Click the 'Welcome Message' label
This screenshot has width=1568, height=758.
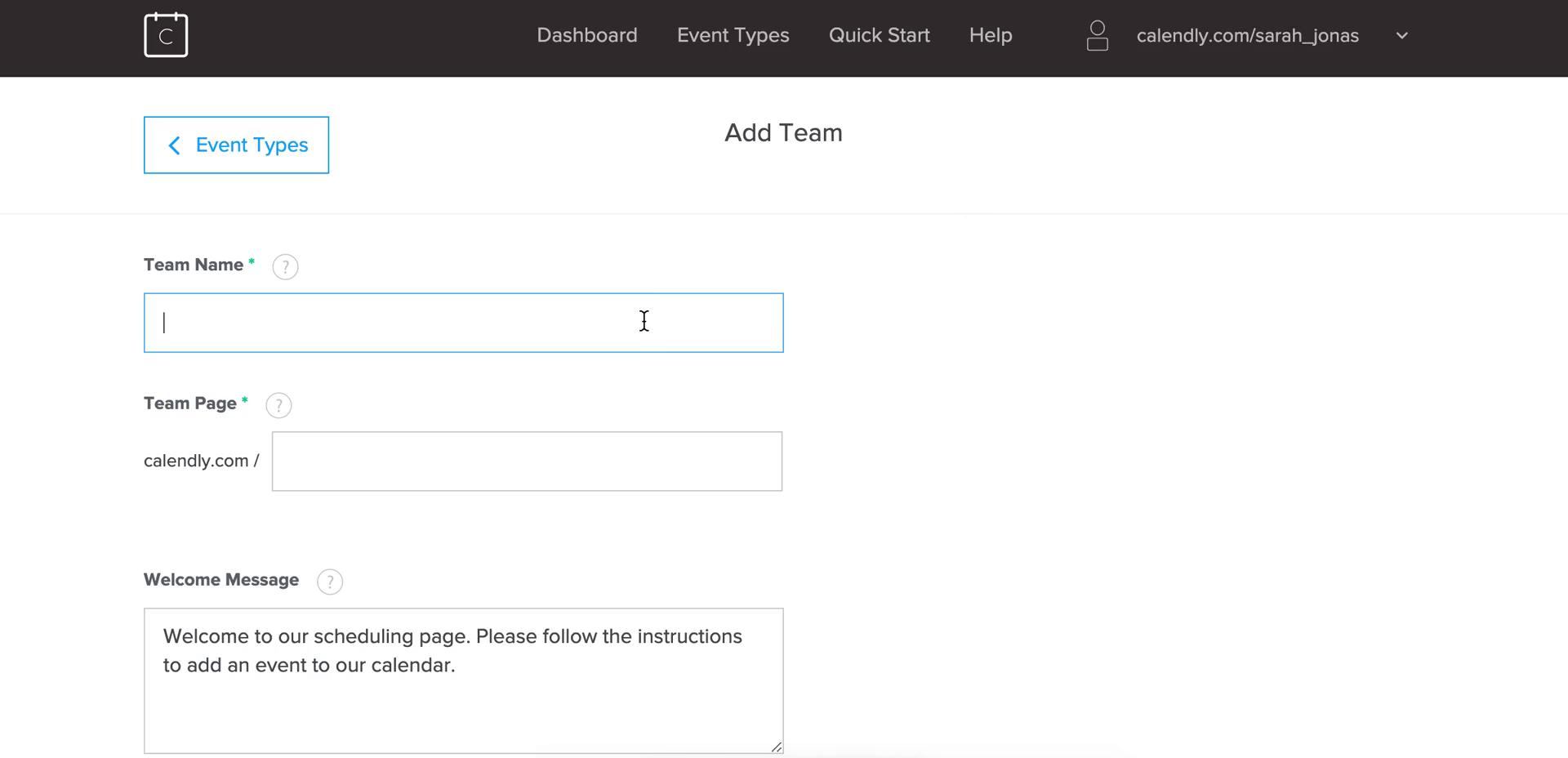coord(221,580)
